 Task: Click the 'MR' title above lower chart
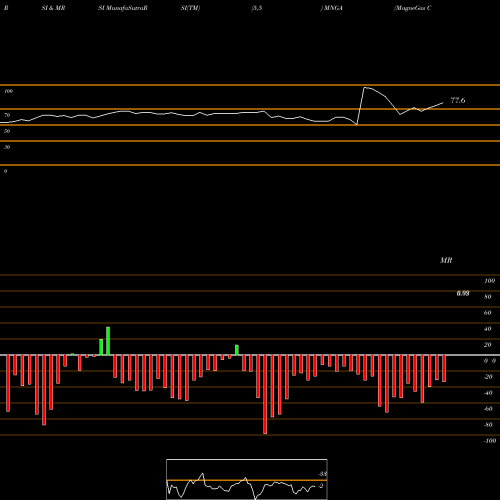tap(446, 260)
